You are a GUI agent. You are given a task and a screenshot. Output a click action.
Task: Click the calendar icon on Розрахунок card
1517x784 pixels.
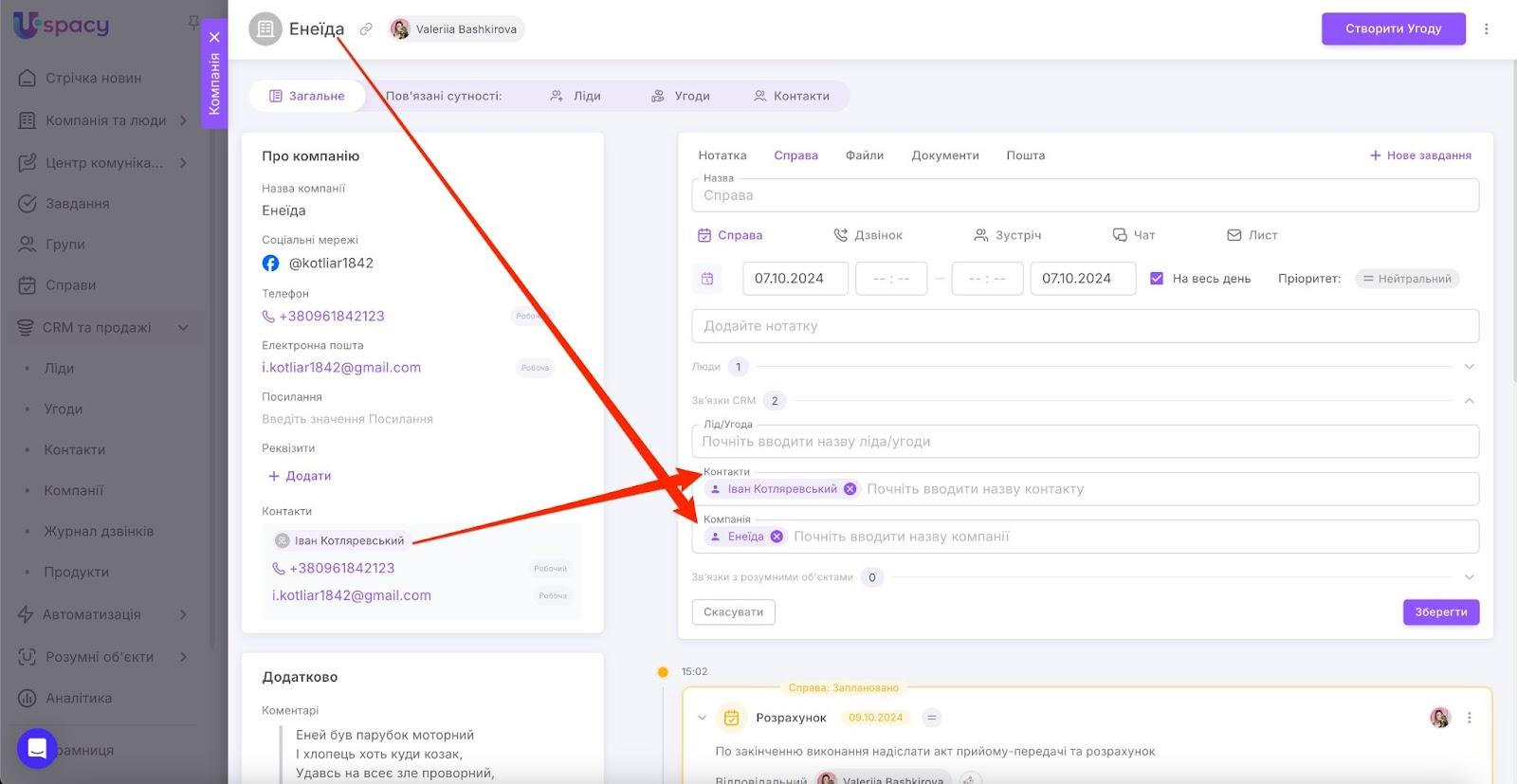point(732,718)
